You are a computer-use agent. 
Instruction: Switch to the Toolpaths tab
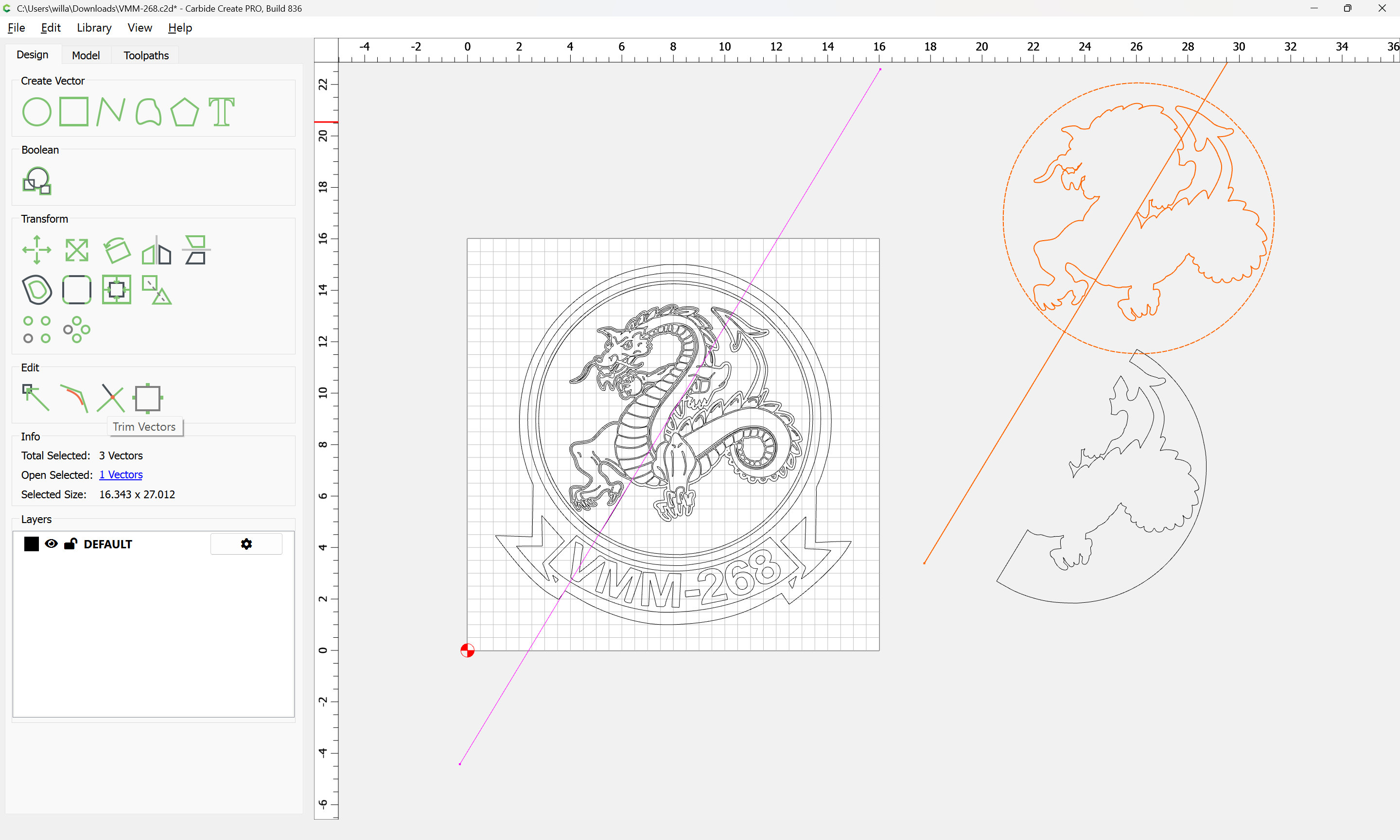(x=146, y=55)
